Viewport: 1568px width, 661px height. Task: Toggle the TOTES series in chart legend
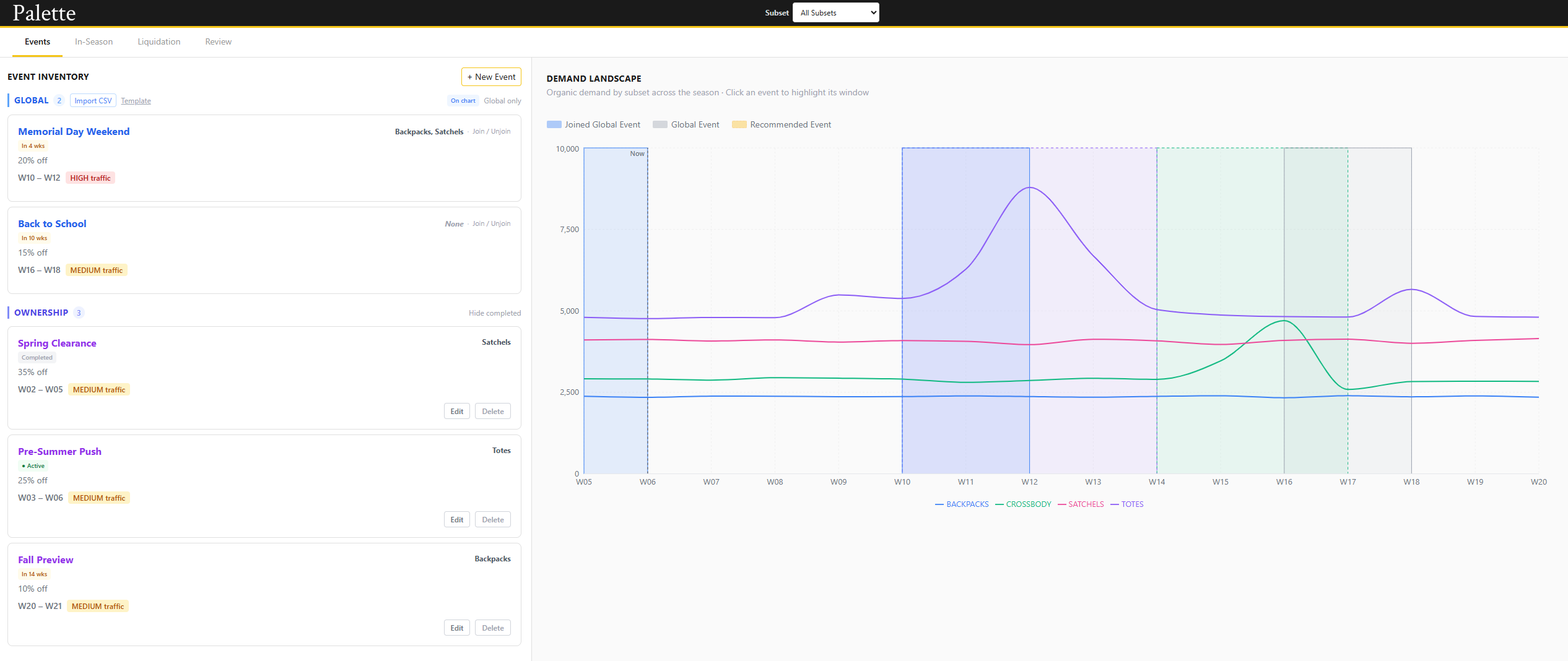pos(1131,504)
